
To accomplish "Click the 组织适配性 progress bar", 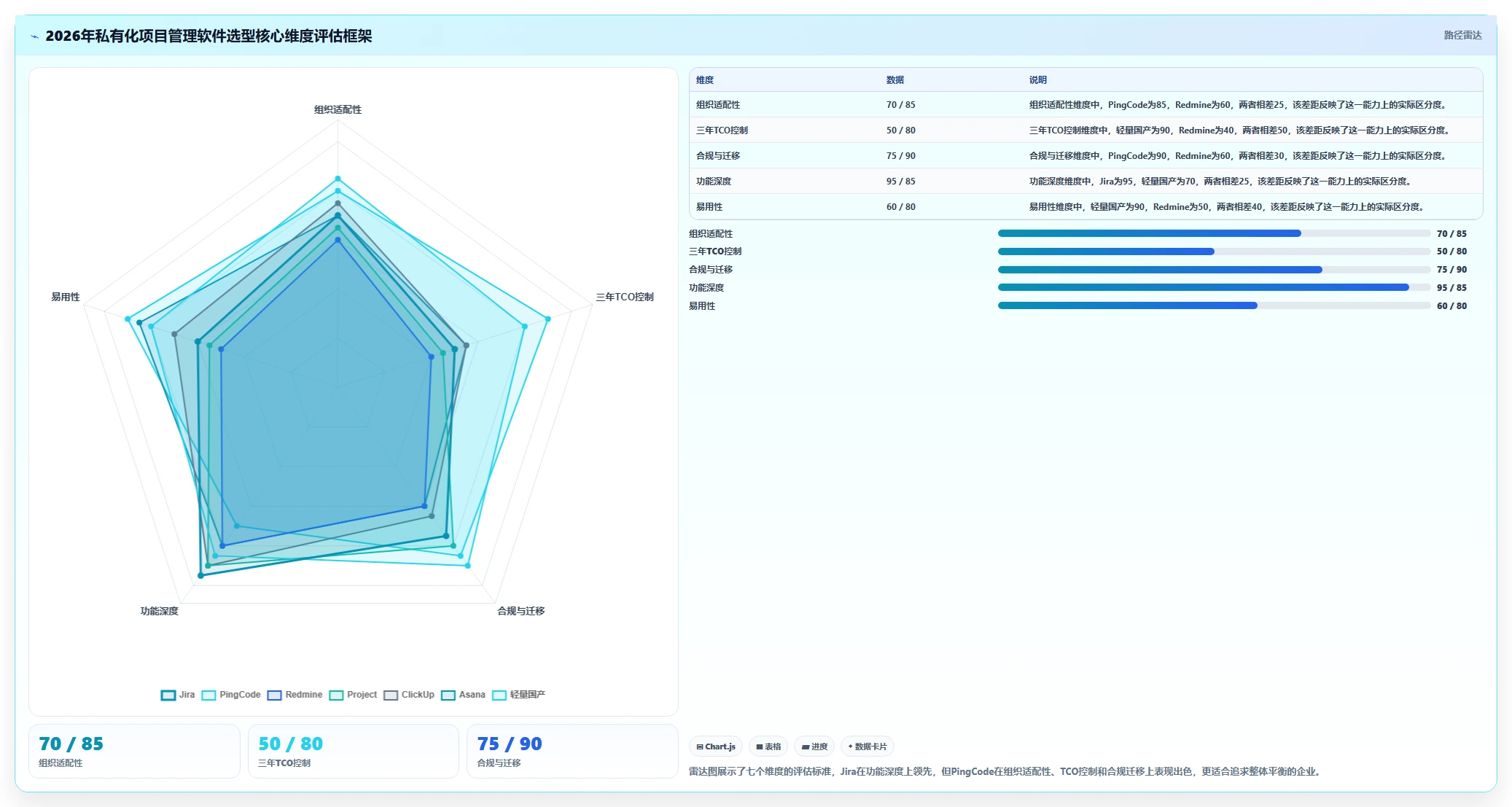I will pos(1214,233).
